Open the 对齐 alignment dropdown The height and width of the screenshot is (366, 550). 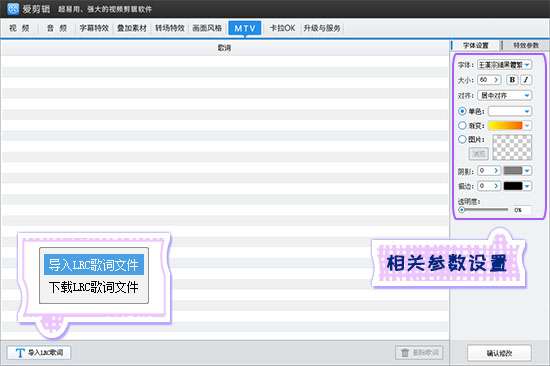[504, 95]
